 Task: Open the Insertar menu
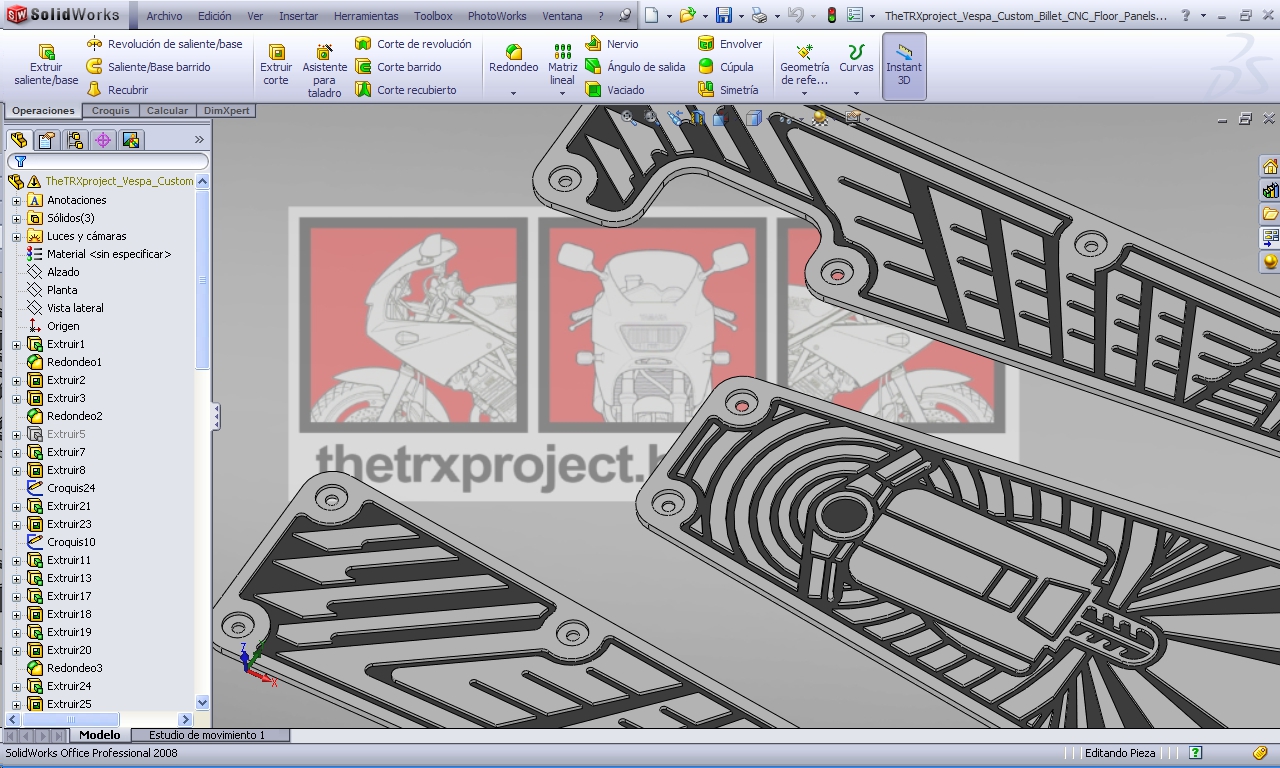298,16
